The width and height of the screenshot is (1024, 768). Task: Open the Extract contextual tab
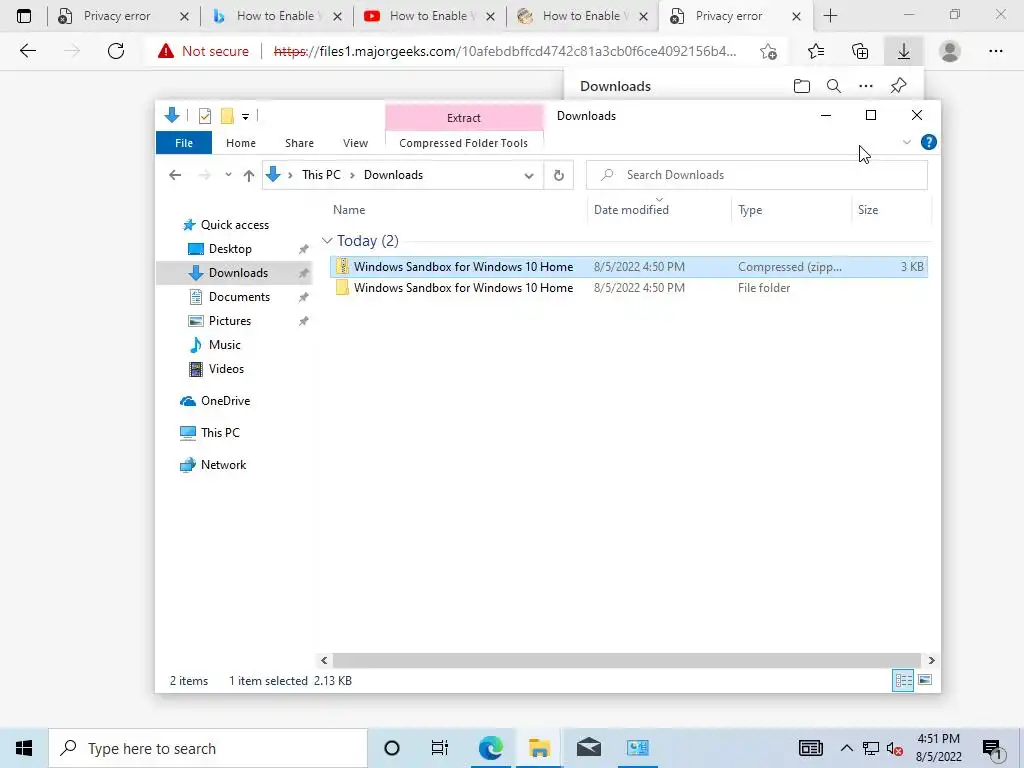point(464,118)
